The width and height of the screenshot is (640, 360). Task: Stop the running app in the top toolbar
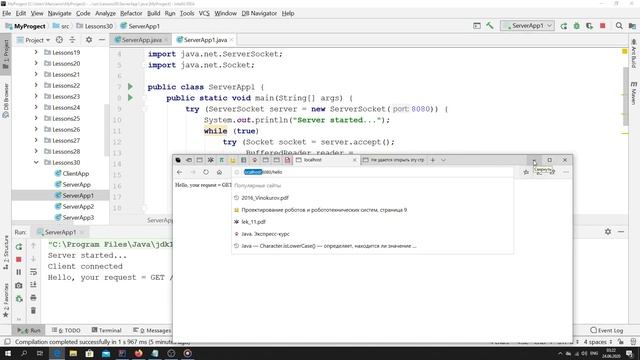click(602, 26)
